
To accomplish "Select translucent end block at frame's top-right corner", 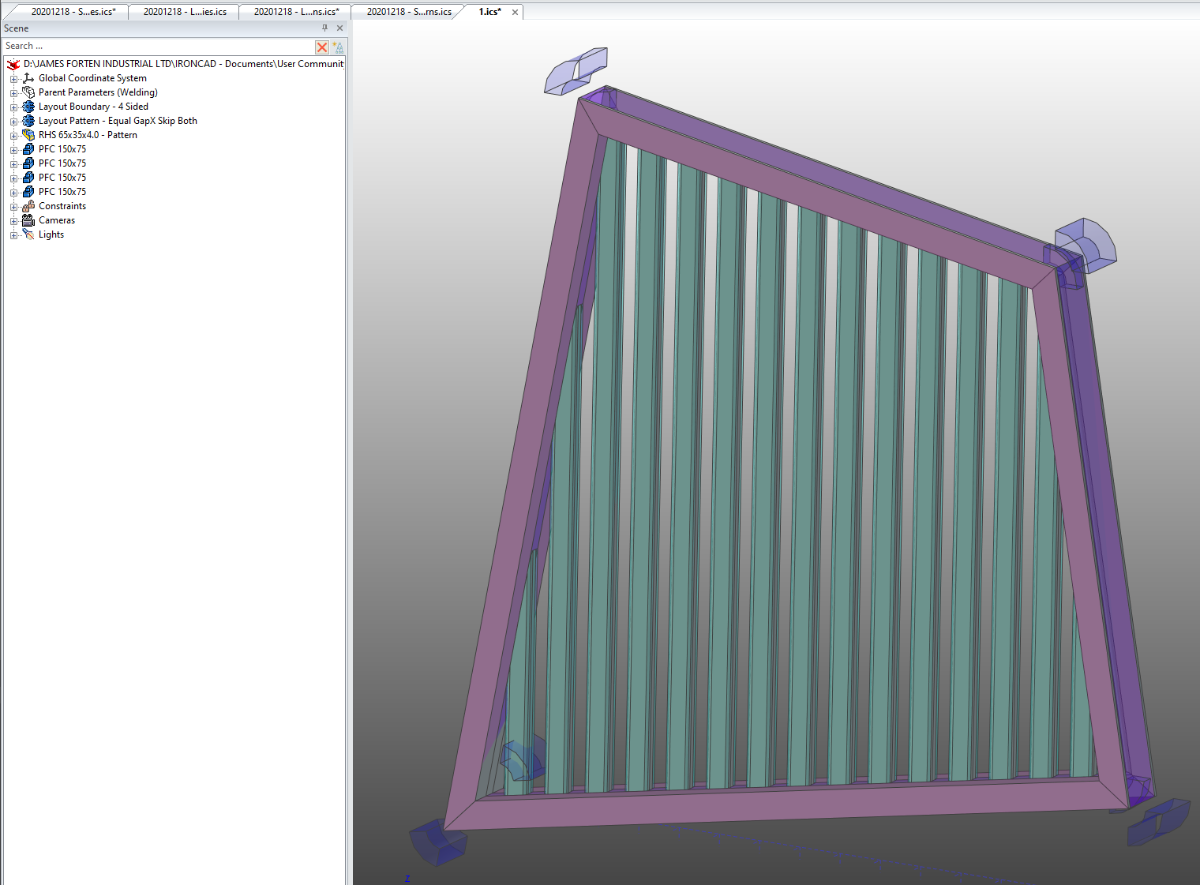I will (1085, 244).
